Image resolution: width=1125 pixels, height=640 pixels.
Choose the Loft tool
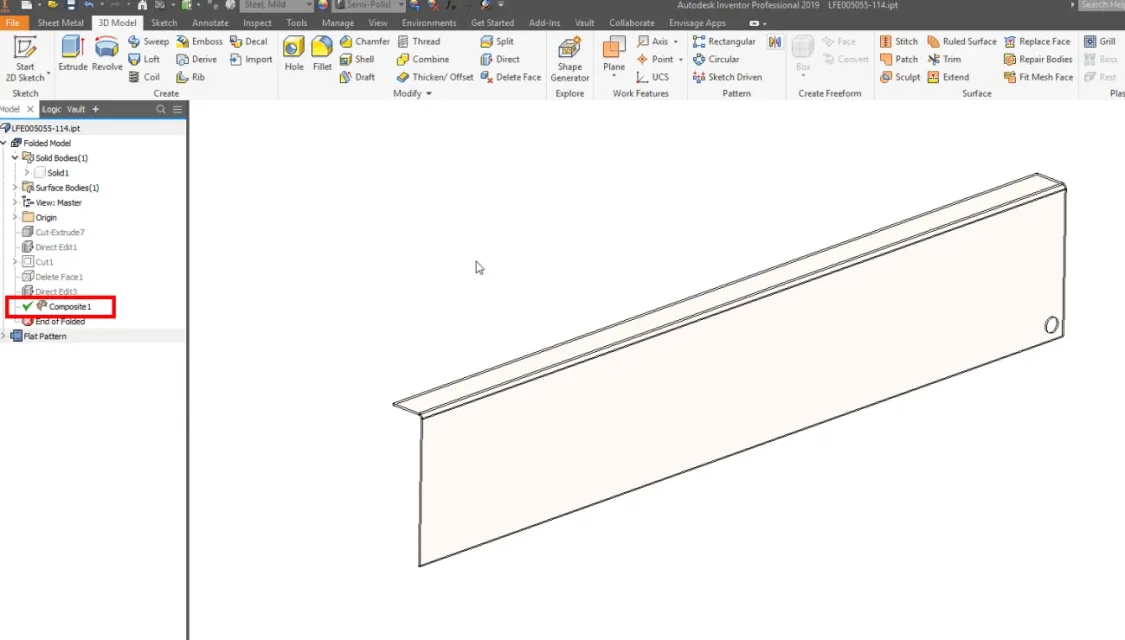point(144,60)
